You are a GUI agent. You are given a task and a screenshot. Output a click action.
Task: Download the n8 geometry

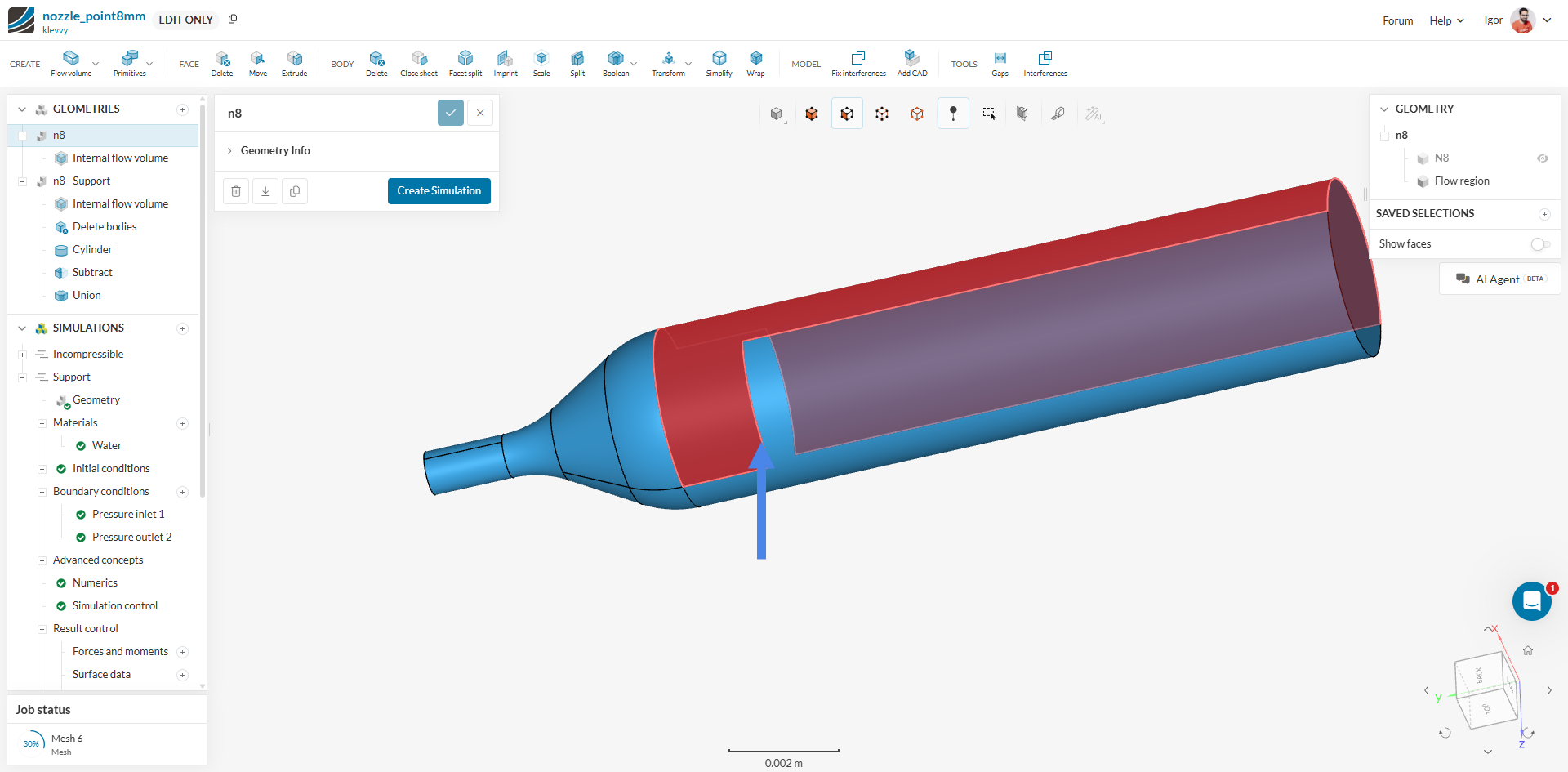[x=265, y=191]
